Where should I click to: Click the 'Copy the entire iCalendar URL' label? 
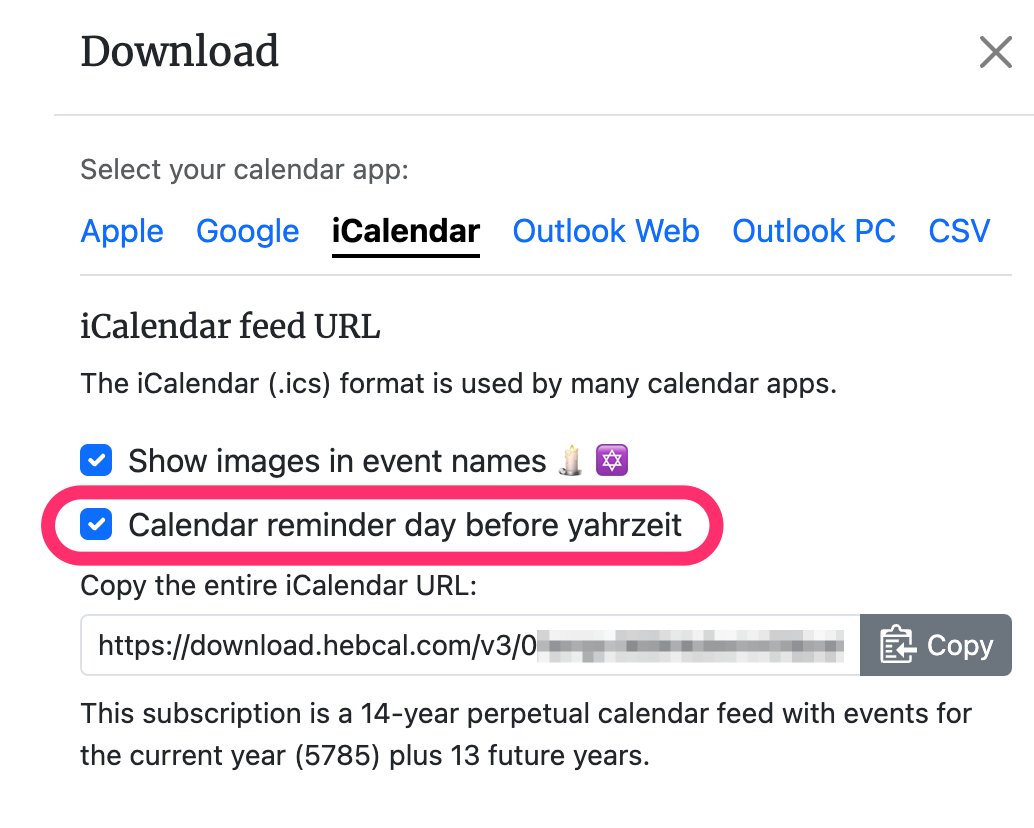[278, 585]
